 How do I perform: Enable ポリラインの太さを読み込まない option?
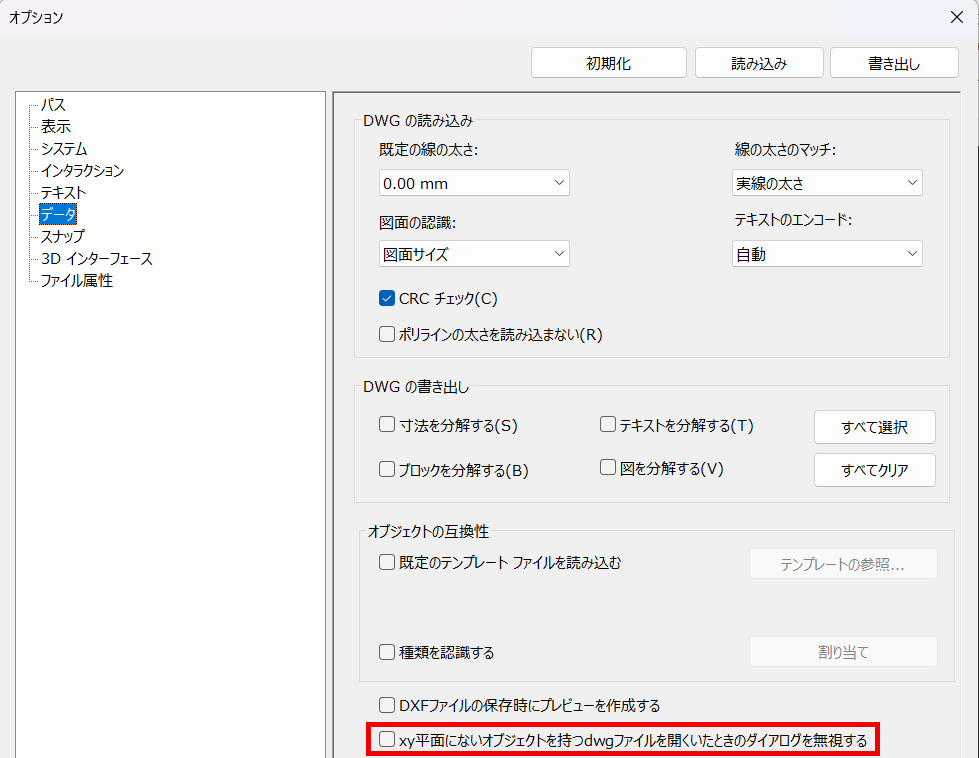click(387, 333)
